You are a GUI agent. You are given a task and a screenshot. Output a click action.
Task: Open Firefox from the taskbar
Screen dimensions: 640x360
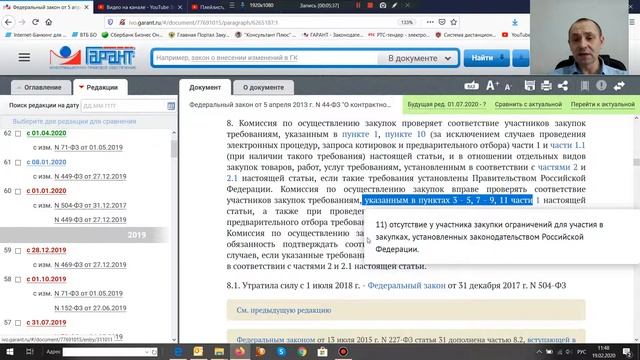[x=240, y=351]
